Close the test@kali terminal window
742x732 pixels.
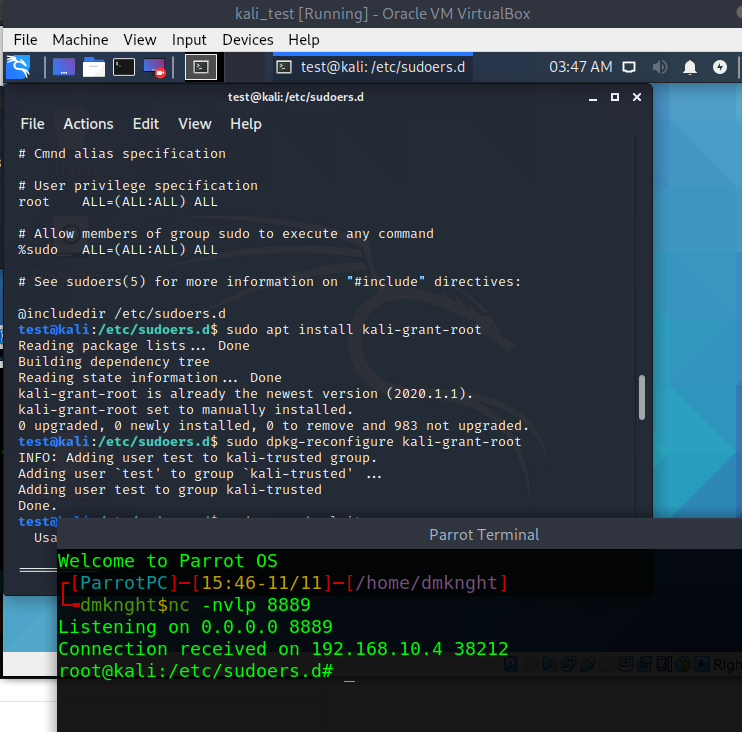(x=637, y=97)
